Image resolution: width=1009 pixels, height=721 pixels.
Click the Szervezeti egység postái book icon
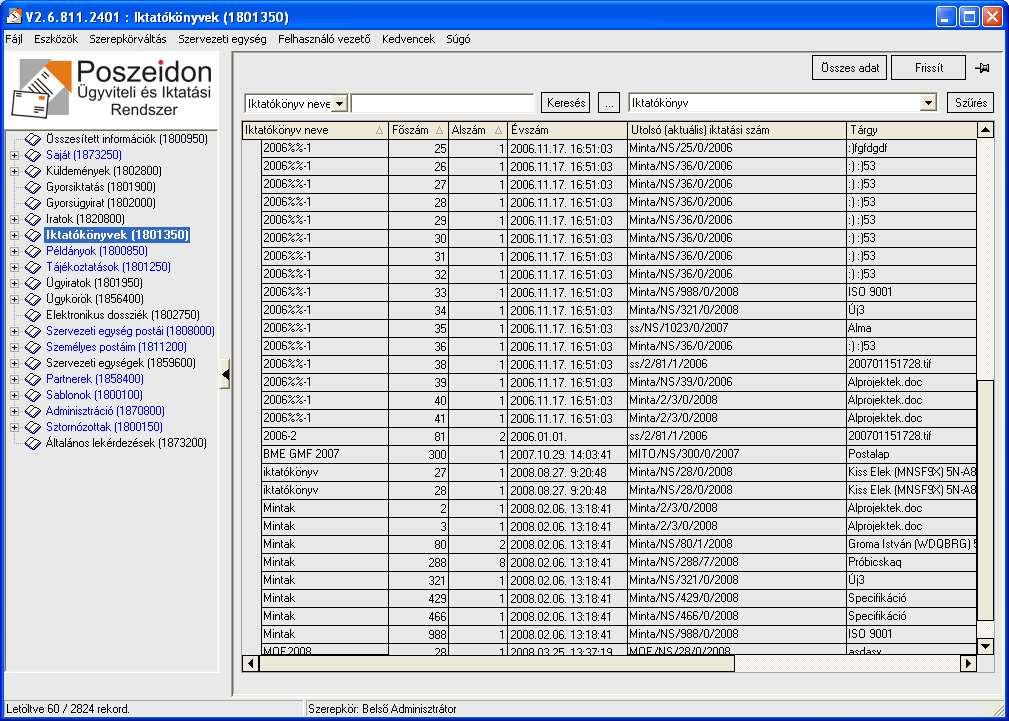coord(33,332)
